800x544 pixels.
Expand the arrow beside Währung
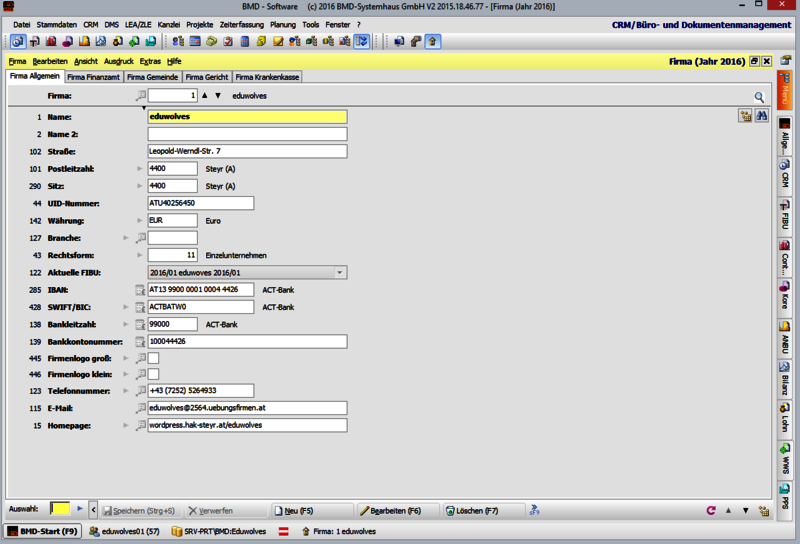point(139,220)
